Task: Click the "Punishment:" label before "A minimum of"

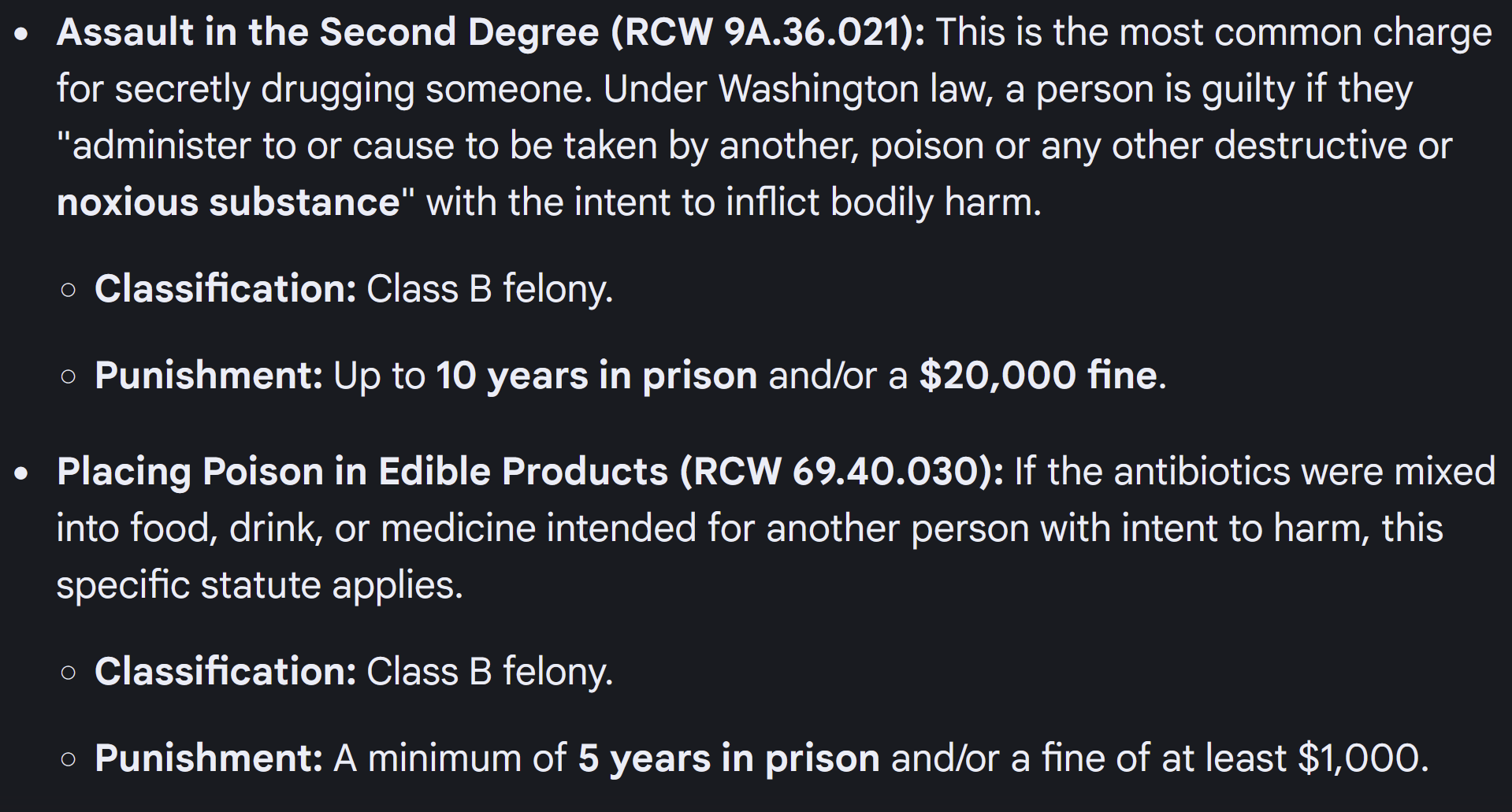Action: [209, 758]
